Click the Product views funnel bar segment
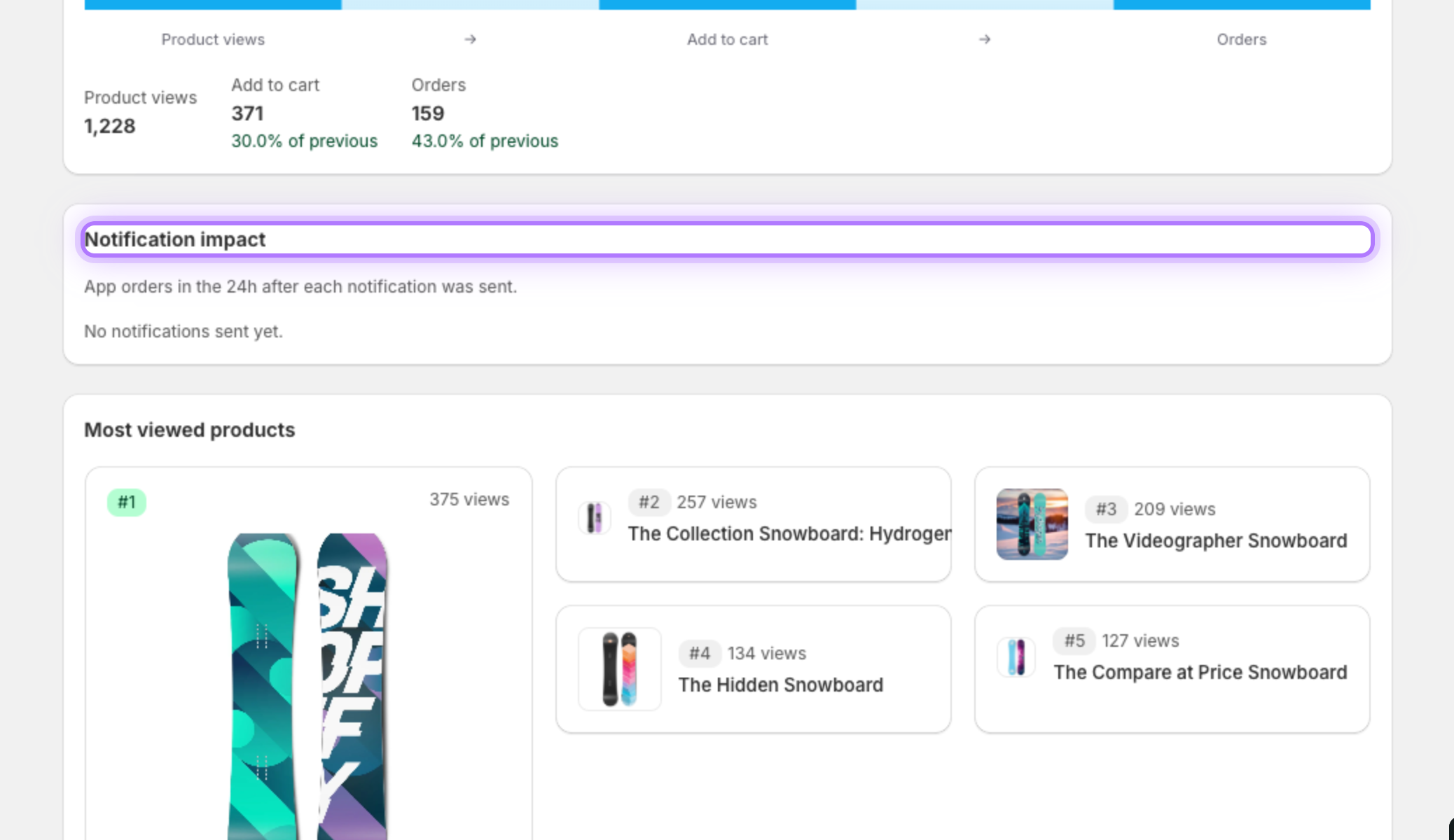Screen dimensions: 1454x840 tap(213, 4)
